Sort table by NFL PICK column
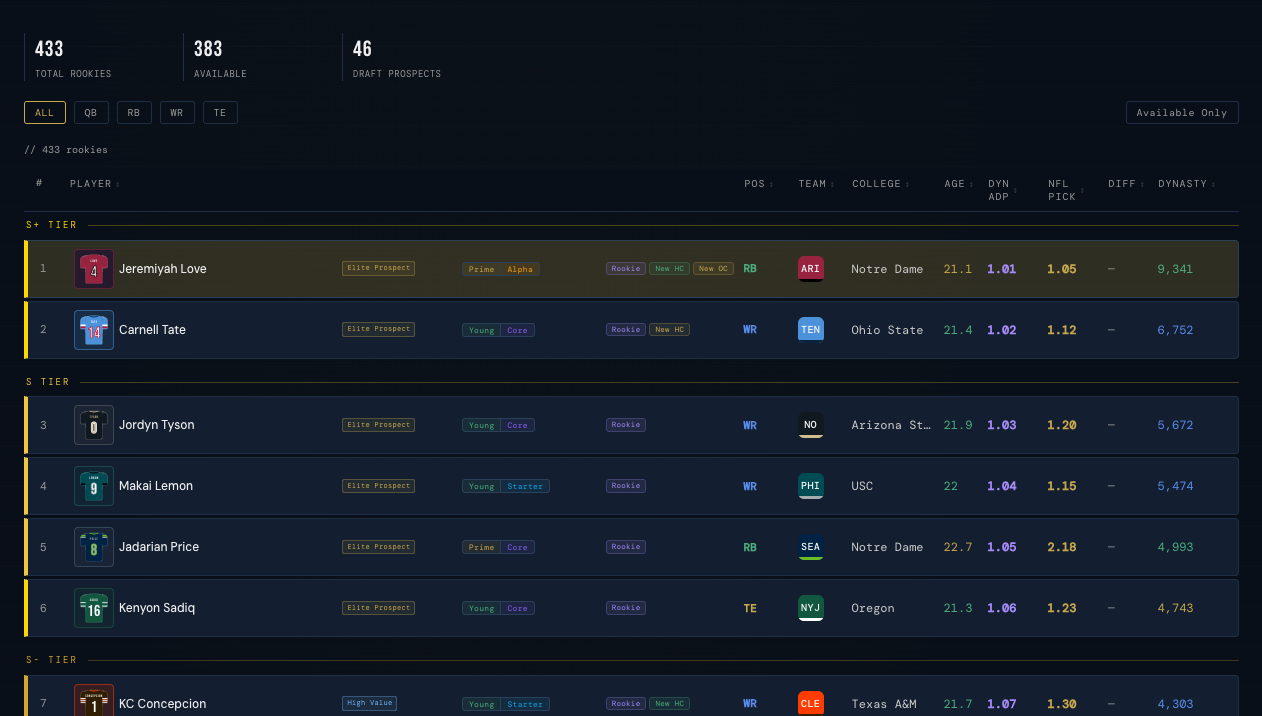This screenshot has height=716, width=1262. 1065,190
